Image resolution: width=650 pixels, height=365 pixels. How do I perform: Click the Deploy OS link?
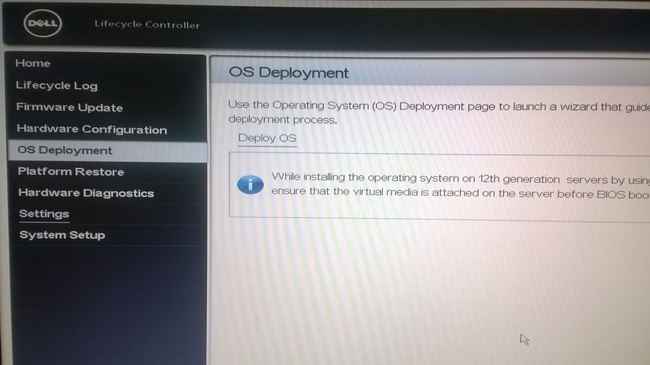[267, 138]
